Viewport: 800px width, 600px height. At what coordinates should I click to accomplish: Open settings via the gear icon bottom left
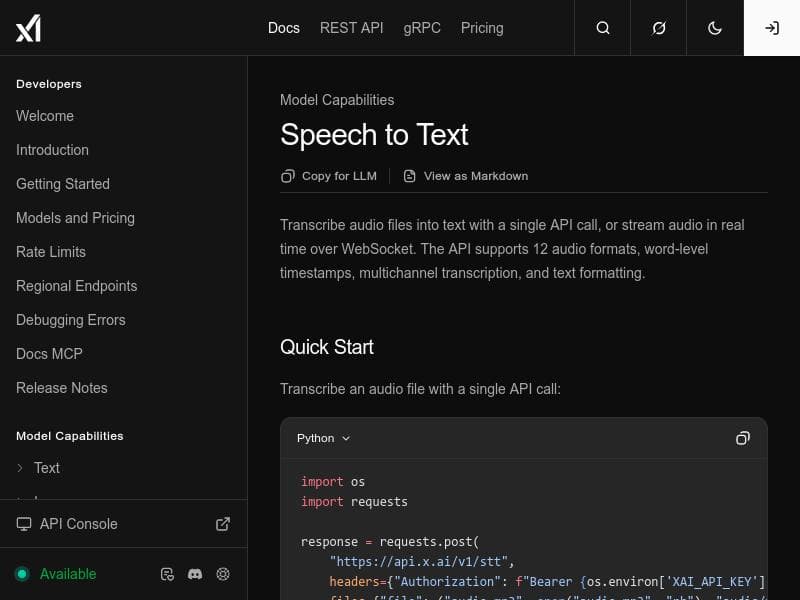point(223,574)
